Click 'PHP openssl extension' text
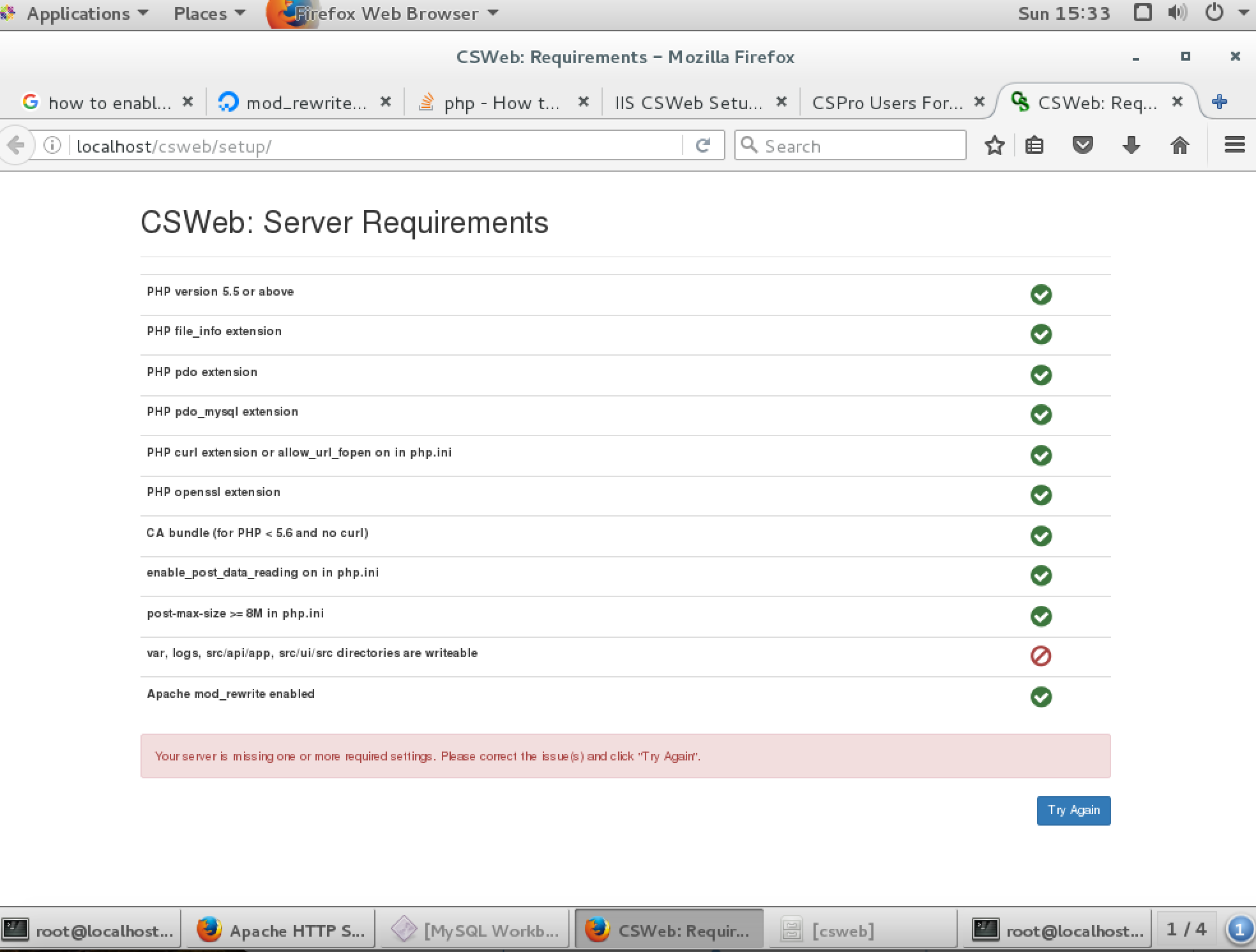Screen dimensions: 1256x952 click(x=213, y=492)
